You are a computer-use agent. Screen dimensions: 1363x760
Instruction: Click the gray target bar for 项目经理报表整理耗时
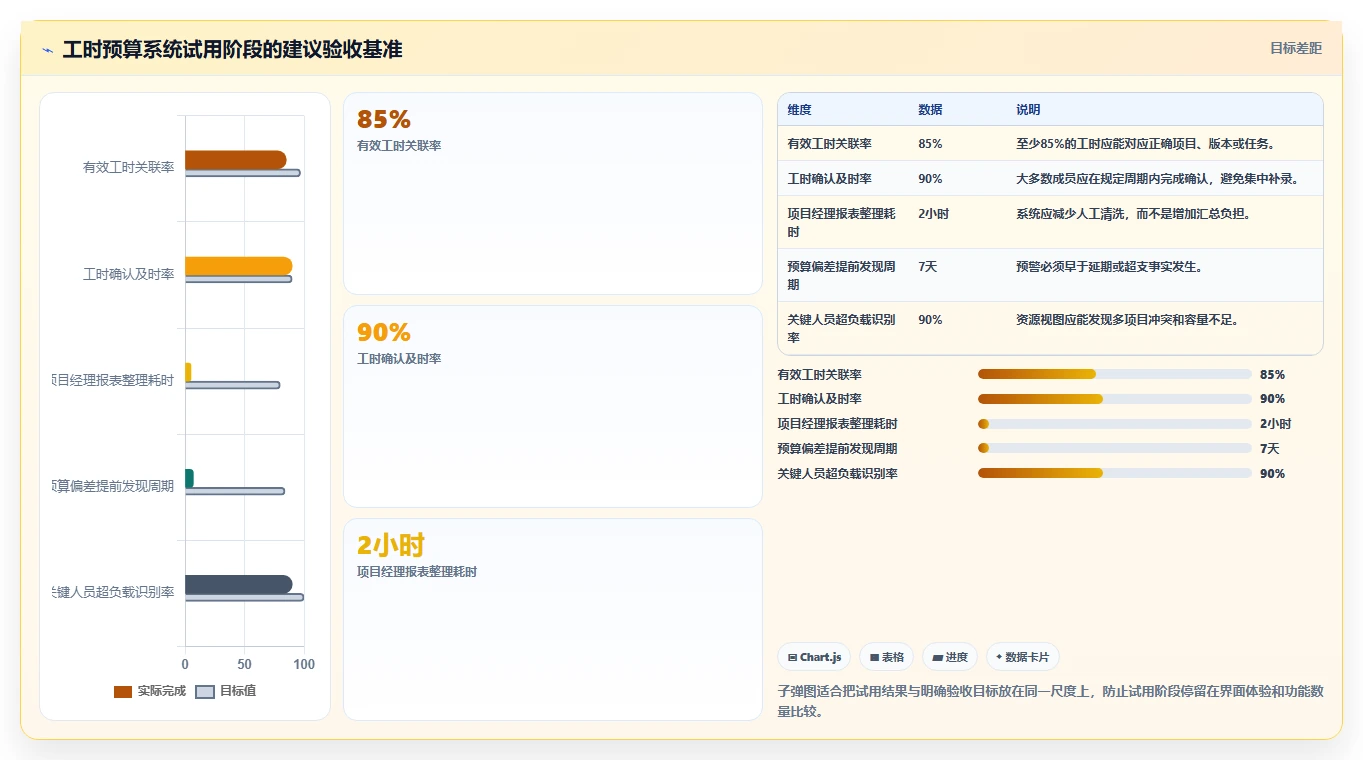(x=232, y=385)
